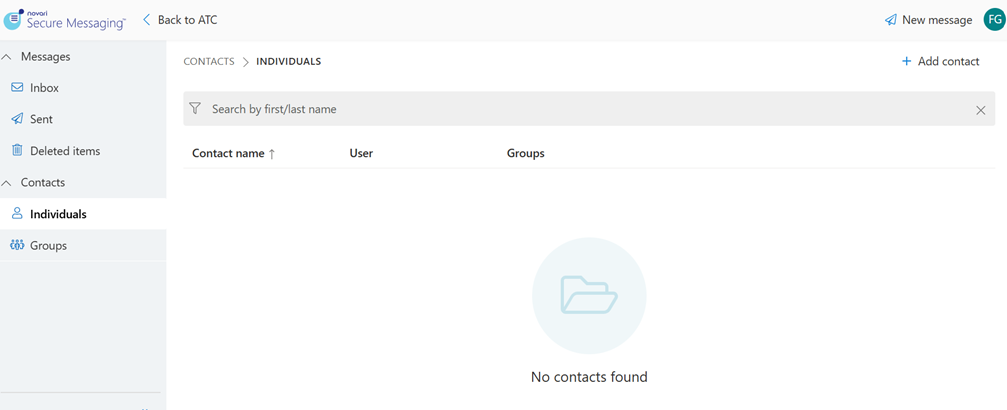Click the No contacts found text
Image resolution: width=1007 pixels, height=410 pixels.
589,377
